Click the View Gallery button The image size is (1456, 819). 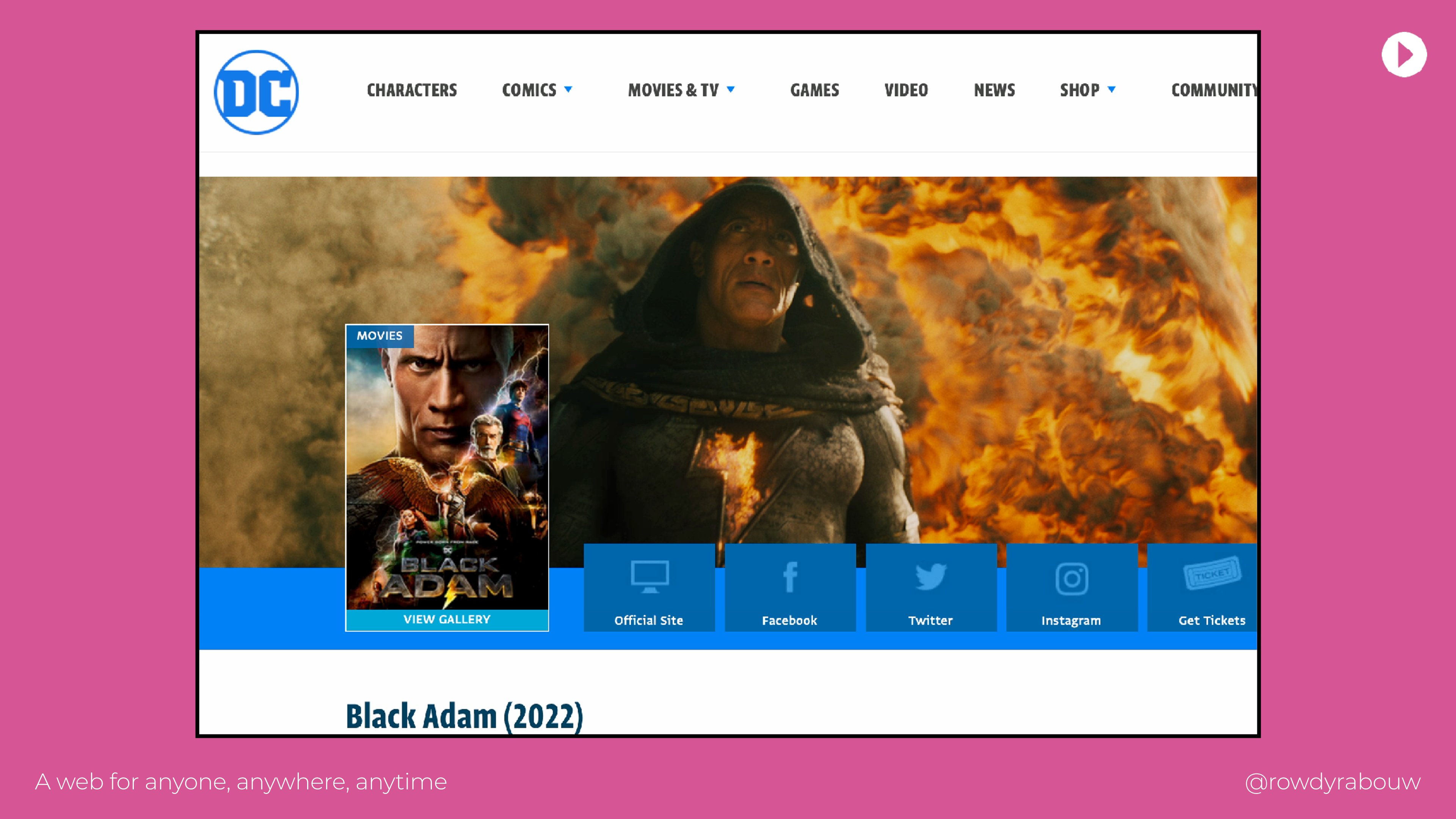pos(447,620)
